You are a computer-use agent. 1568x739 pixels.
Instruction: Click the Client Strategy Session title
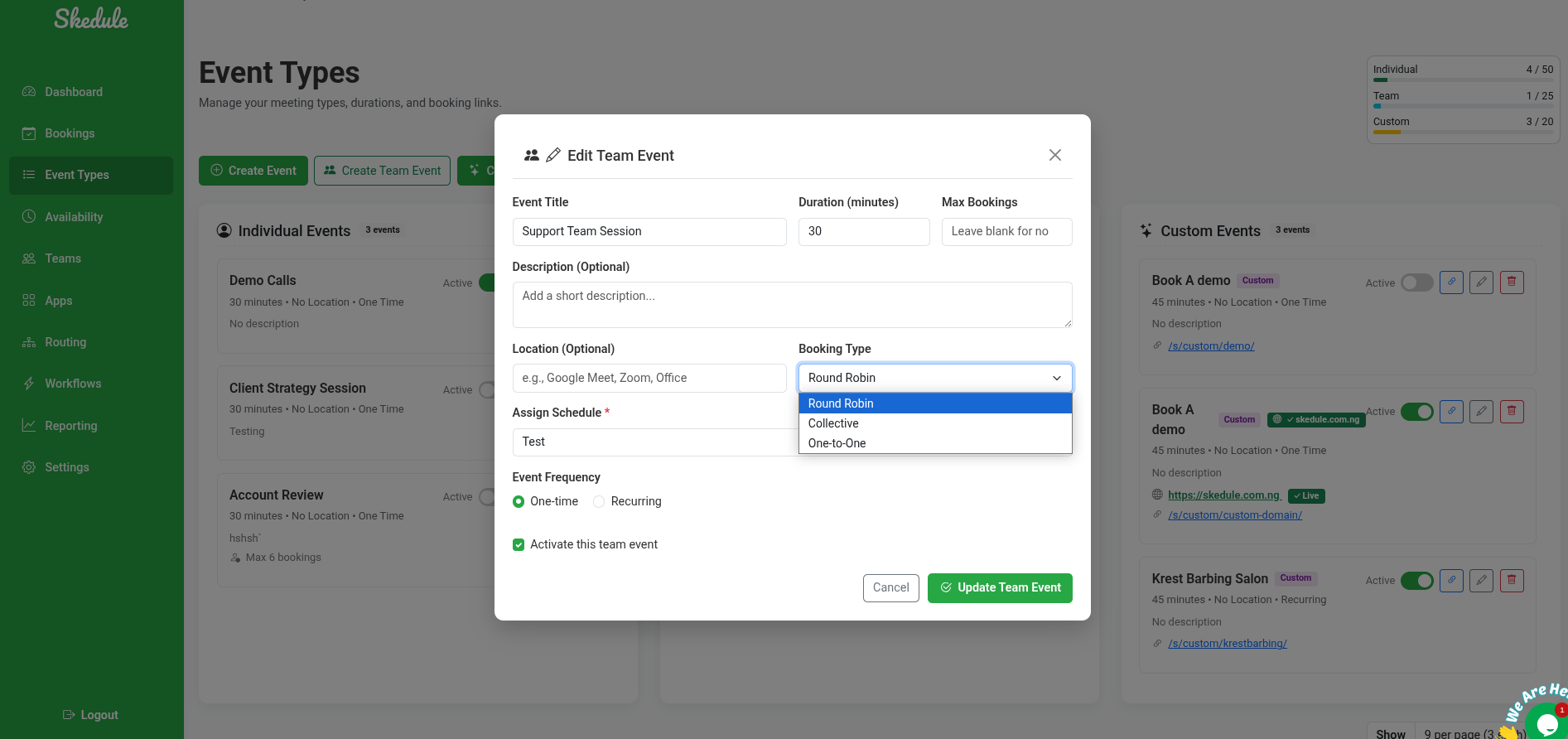tap(297, 389)
